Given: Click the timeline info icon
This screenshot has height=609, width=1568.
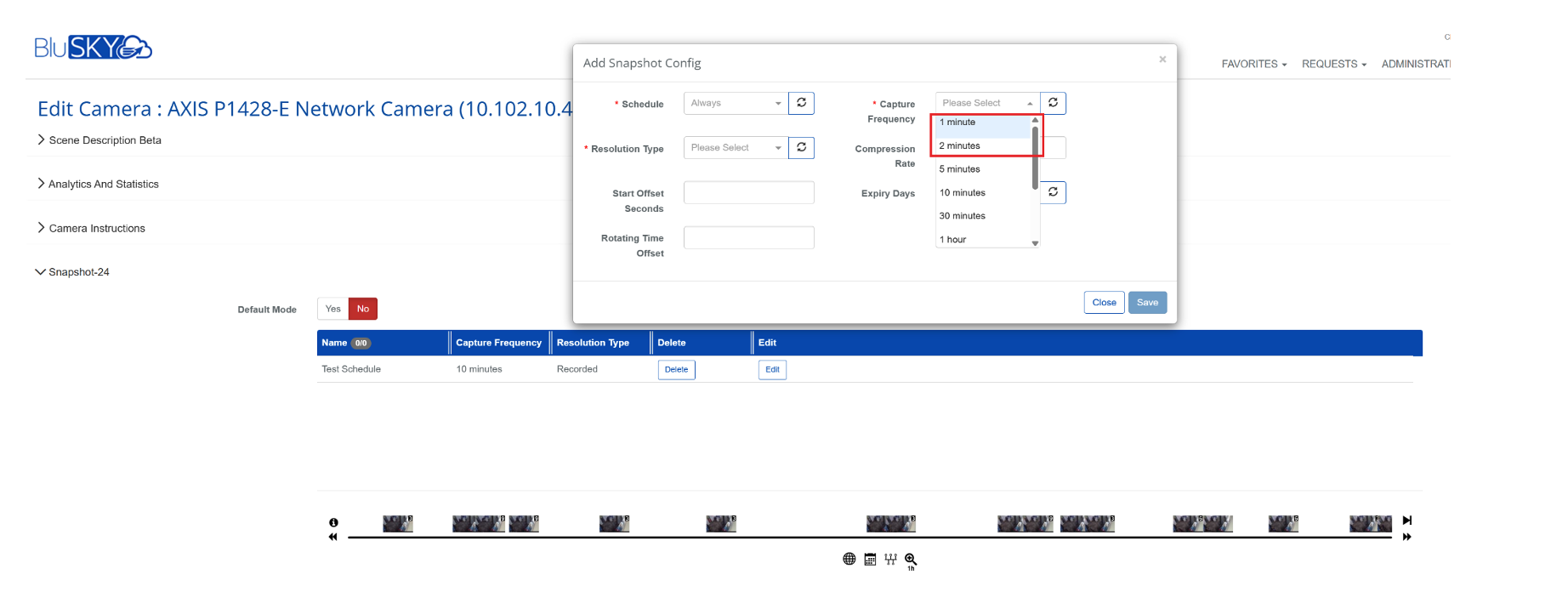Looking at the screenshot, I should click(x=333, y=522).
